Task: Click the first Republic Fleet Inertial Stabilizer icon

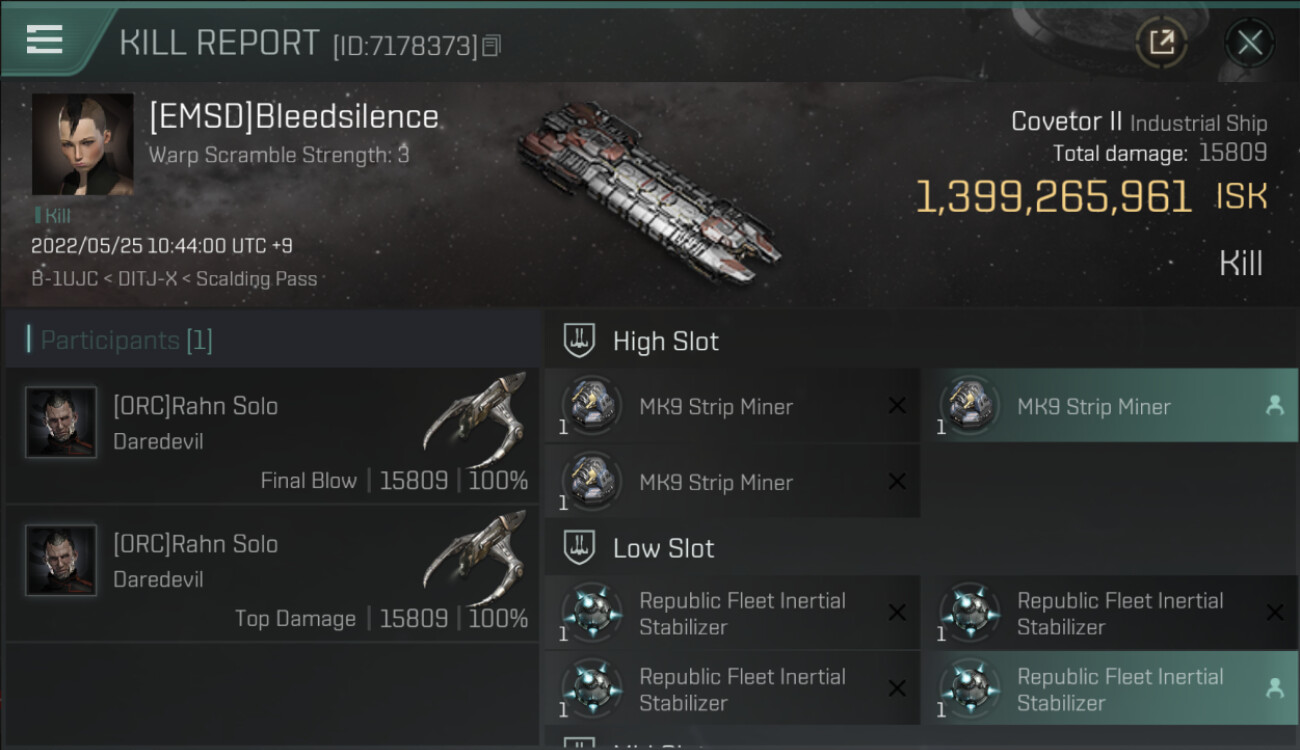Action: click(x=591, y=612)
